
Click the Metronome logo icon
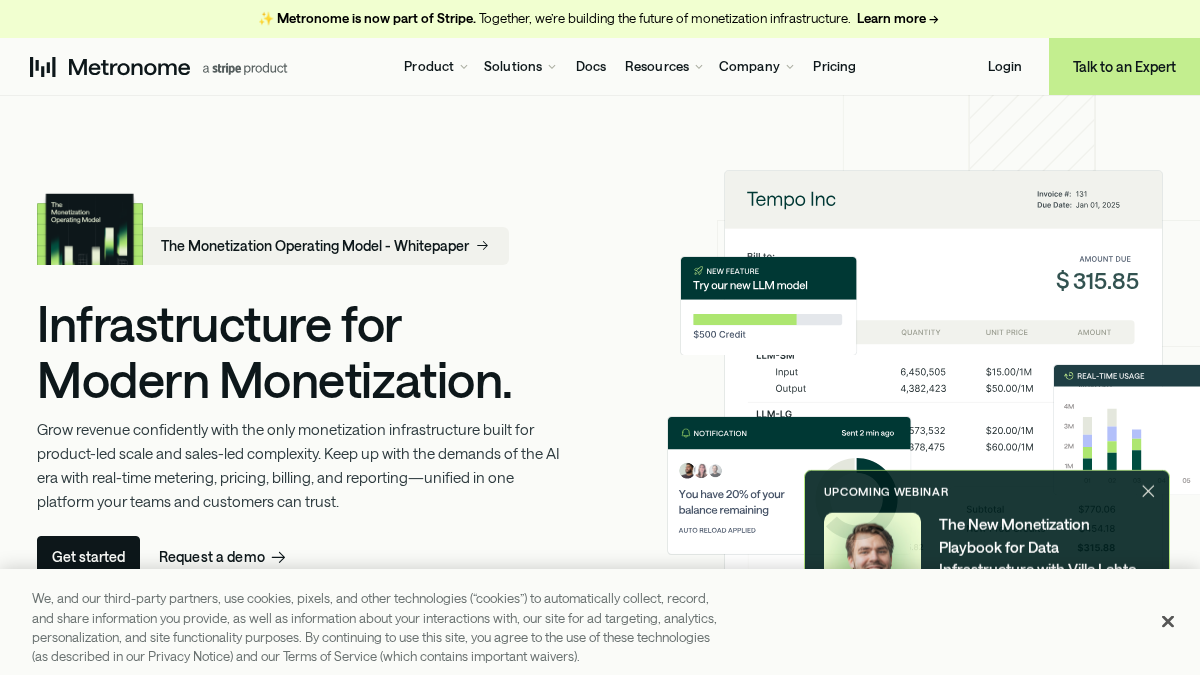click(x=43, y=67)
